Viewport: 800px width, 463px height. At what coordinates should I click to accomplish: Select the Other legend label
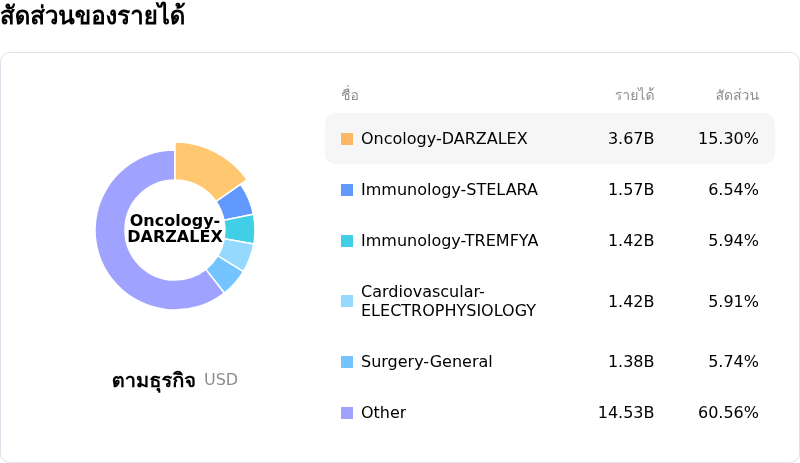pos(383,413)
